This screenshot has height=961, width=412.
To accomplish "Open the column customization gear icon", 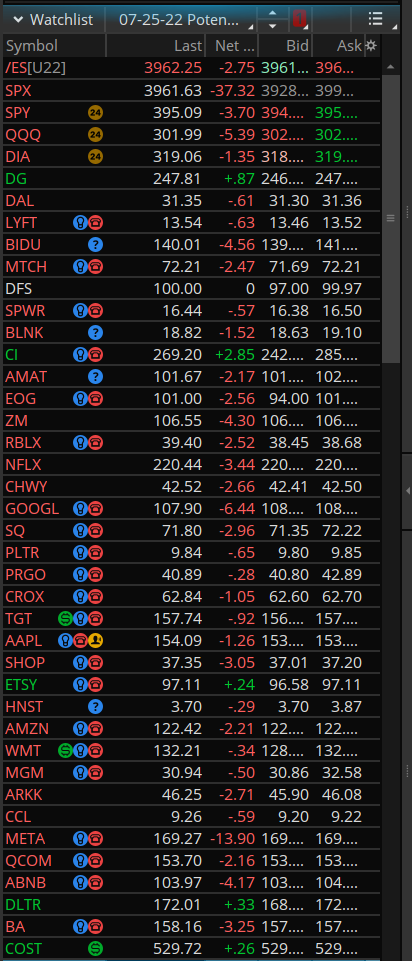I will (x=371, y=45).
